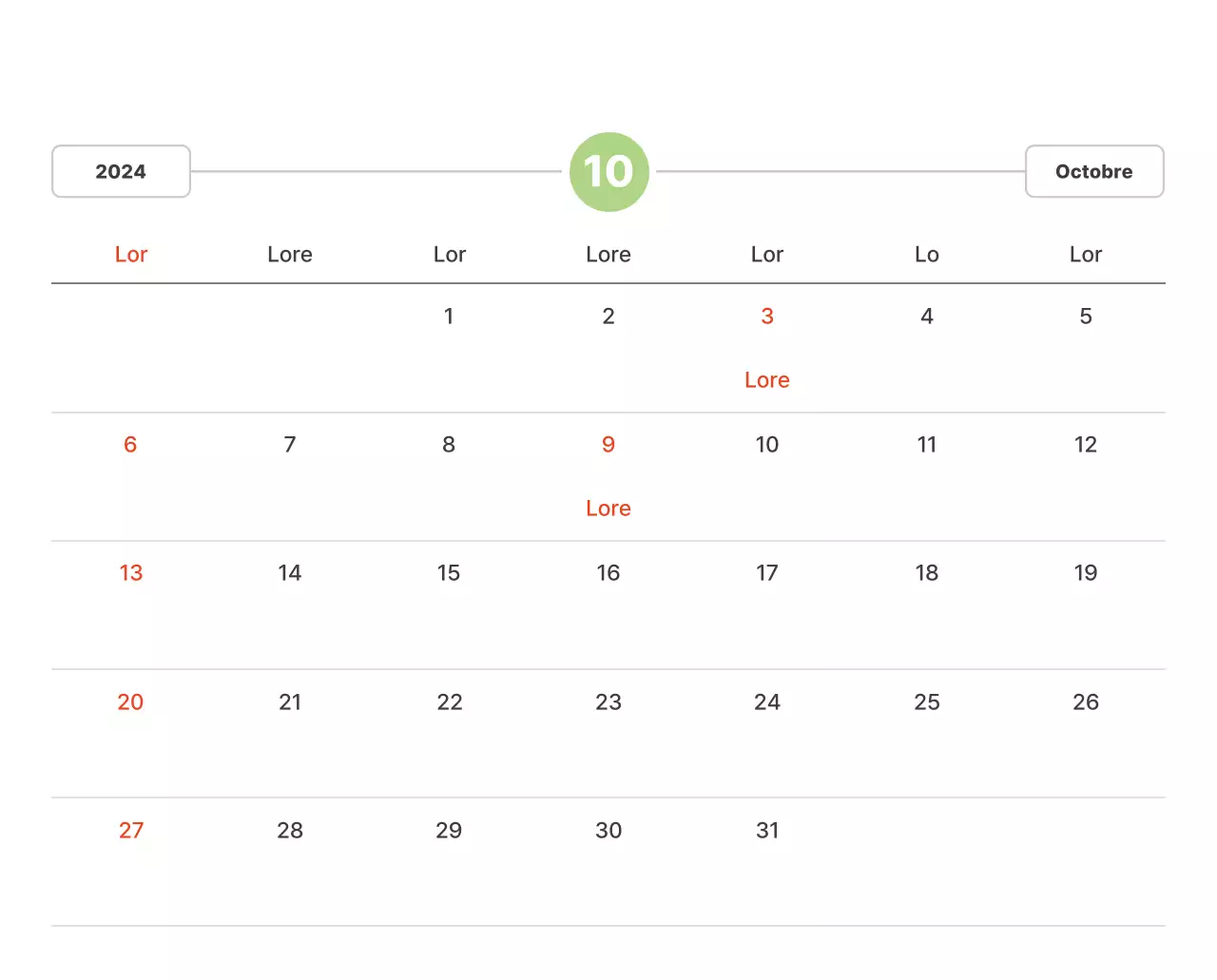Open the Octobre month selector
Image resolution: width=1217 pixels, height=980 pixels.
(x=1093, y=172)
